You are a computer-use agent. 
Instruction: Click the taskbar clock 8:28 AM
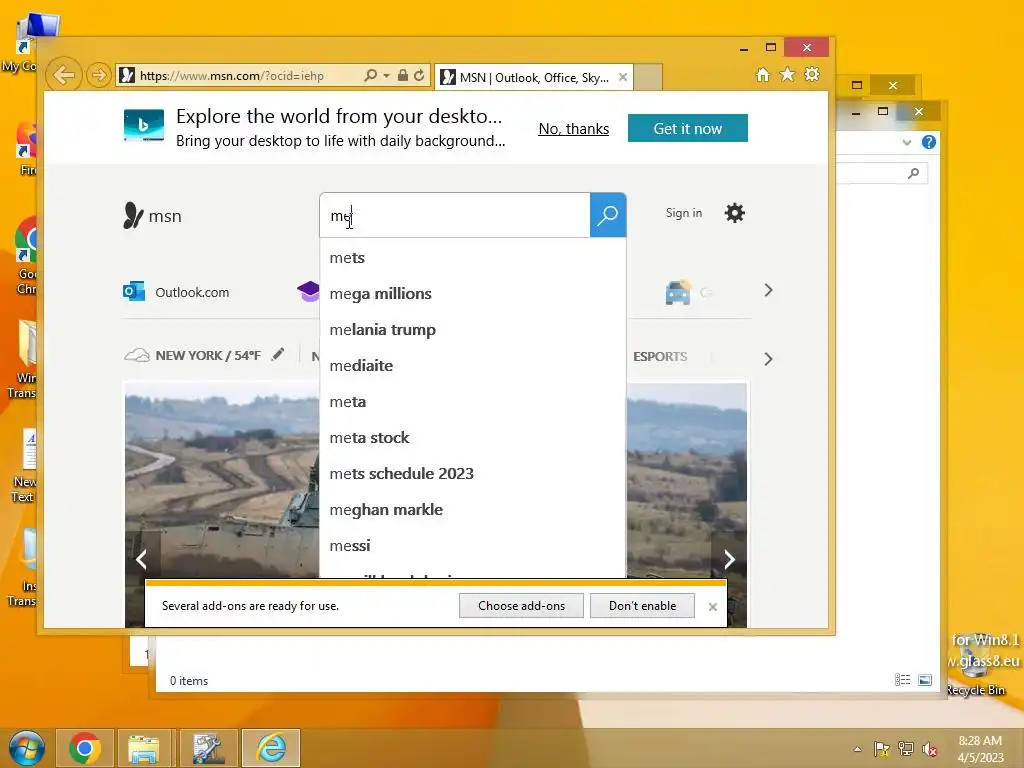point(980,741)
